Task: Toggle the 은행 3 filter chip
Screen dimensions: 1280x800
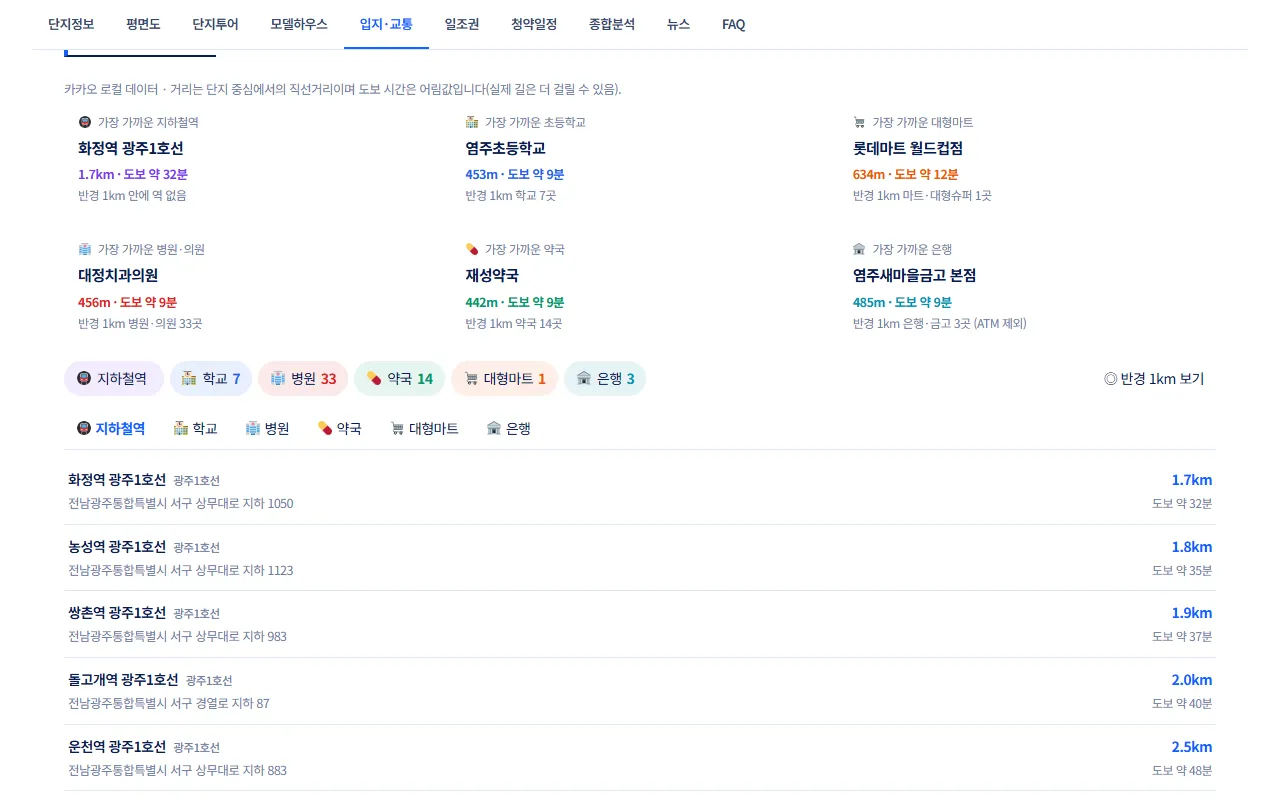Action: click(605, 379)
